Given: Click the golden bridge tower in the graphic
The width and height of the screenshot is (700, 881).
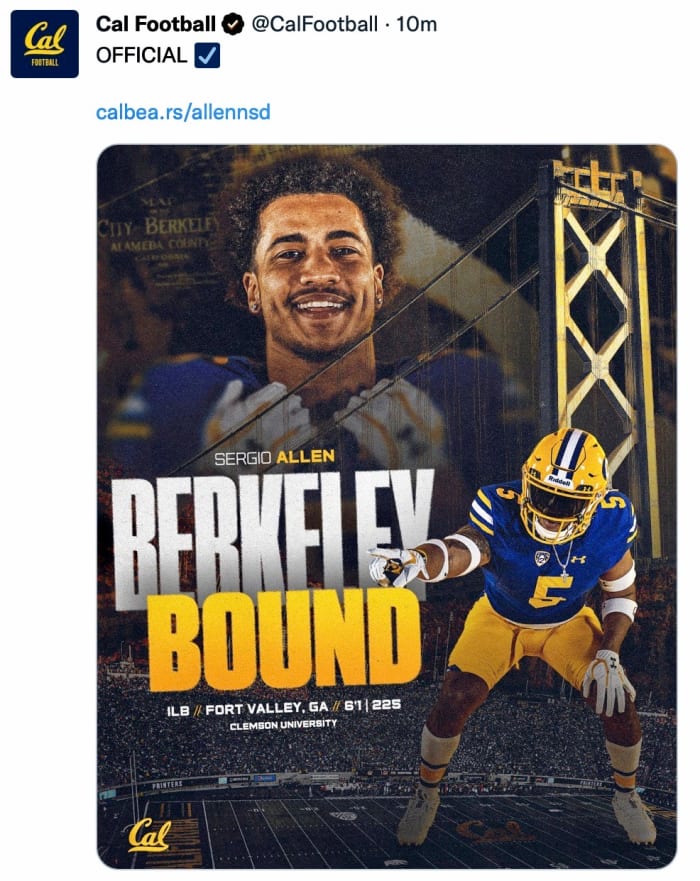Looking at the screenshot, I should (x=604, y=300).
